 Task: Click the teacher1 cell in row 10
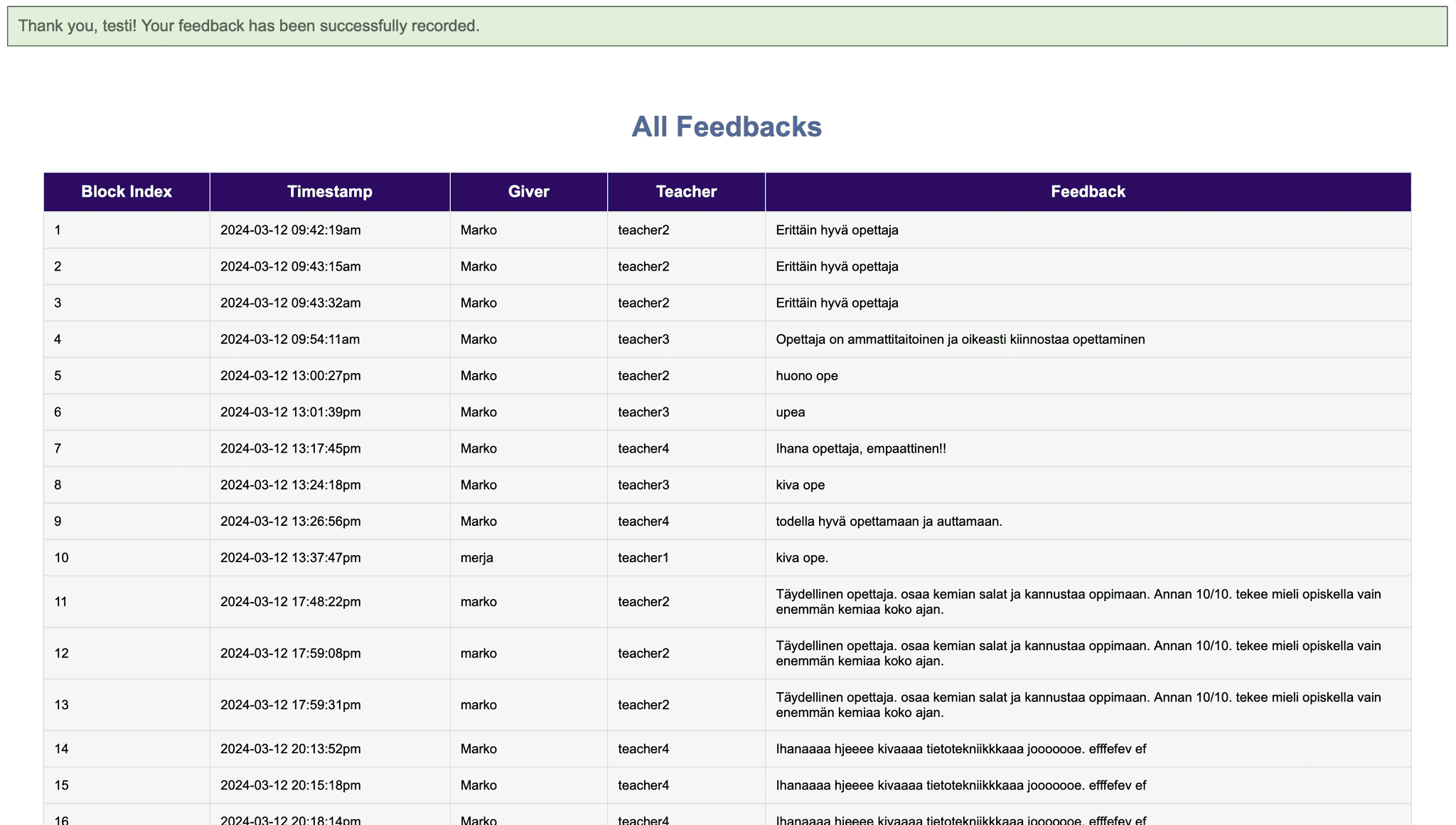click(x=643, y=558)
